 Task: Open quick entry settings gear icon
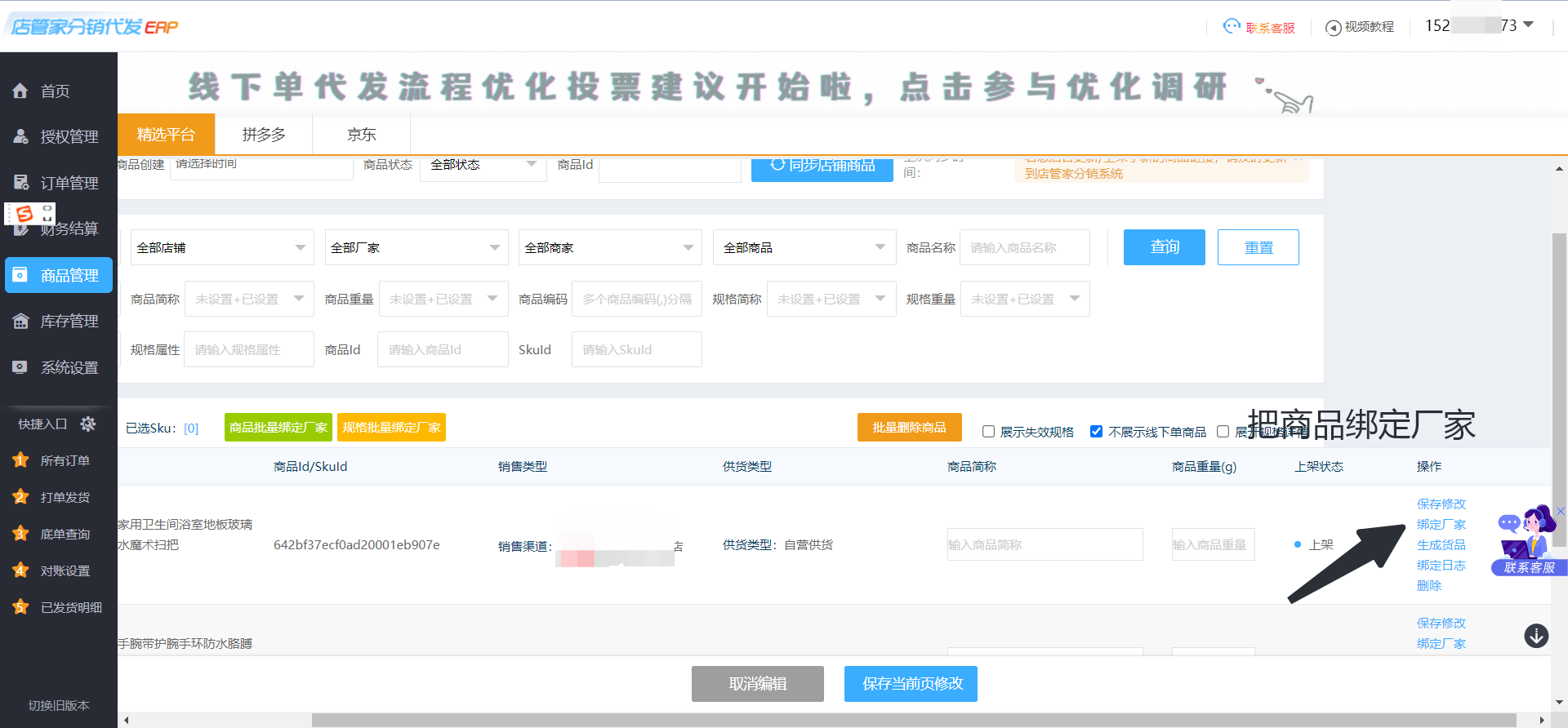88,424
